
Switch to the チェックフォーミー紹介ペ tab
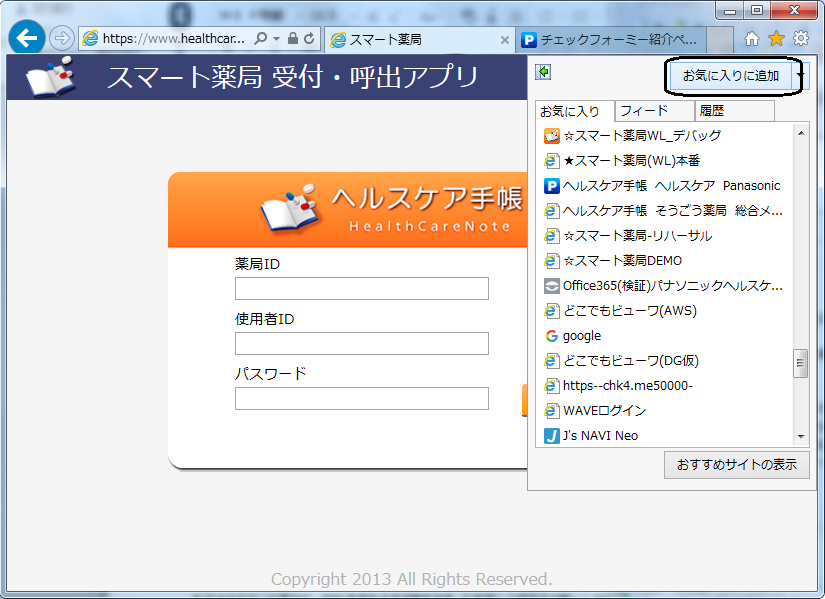click(x=610, y=39)
